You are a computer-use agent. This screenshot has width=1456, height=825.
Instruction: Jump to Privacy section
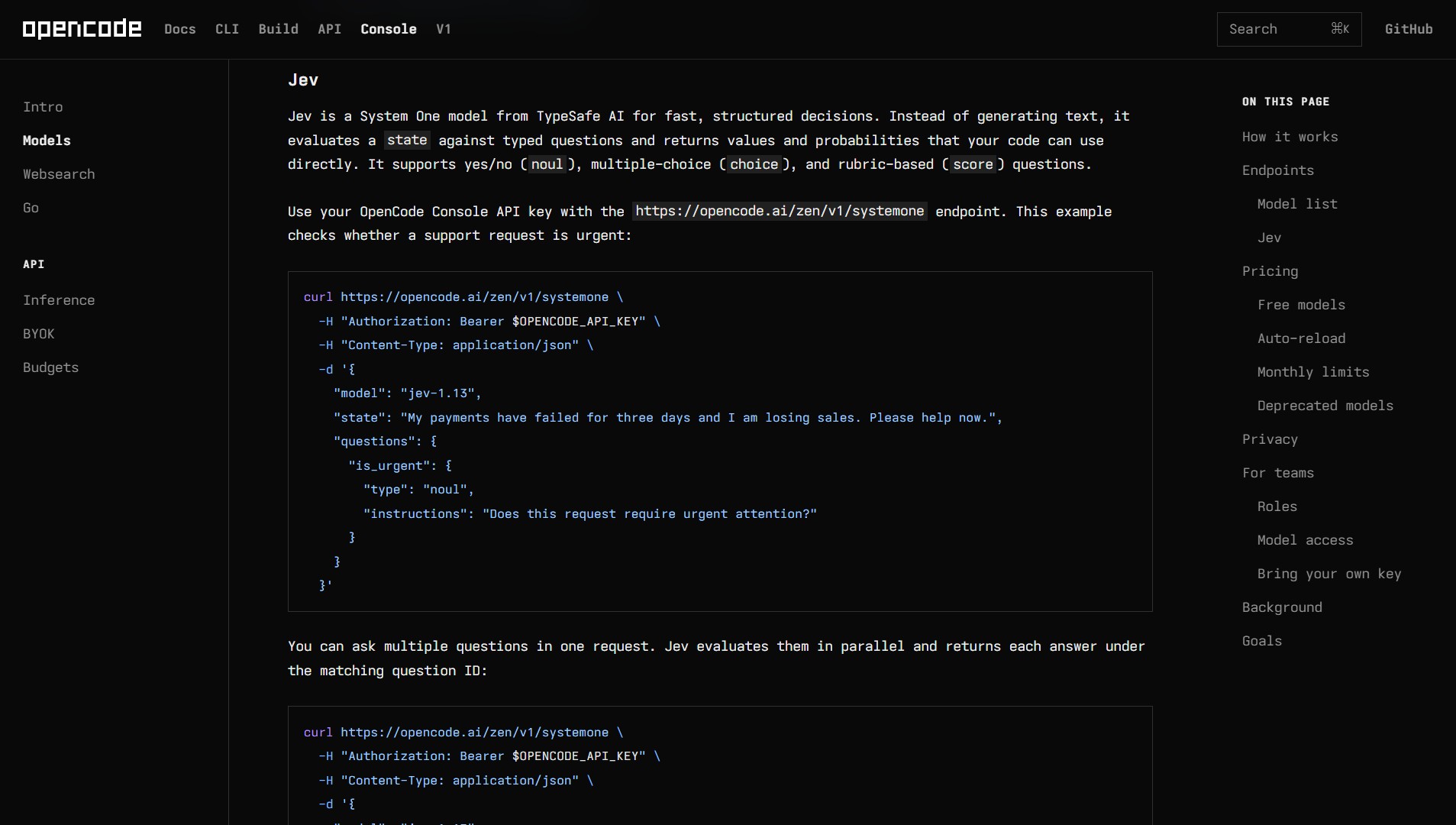(1270, 439)
